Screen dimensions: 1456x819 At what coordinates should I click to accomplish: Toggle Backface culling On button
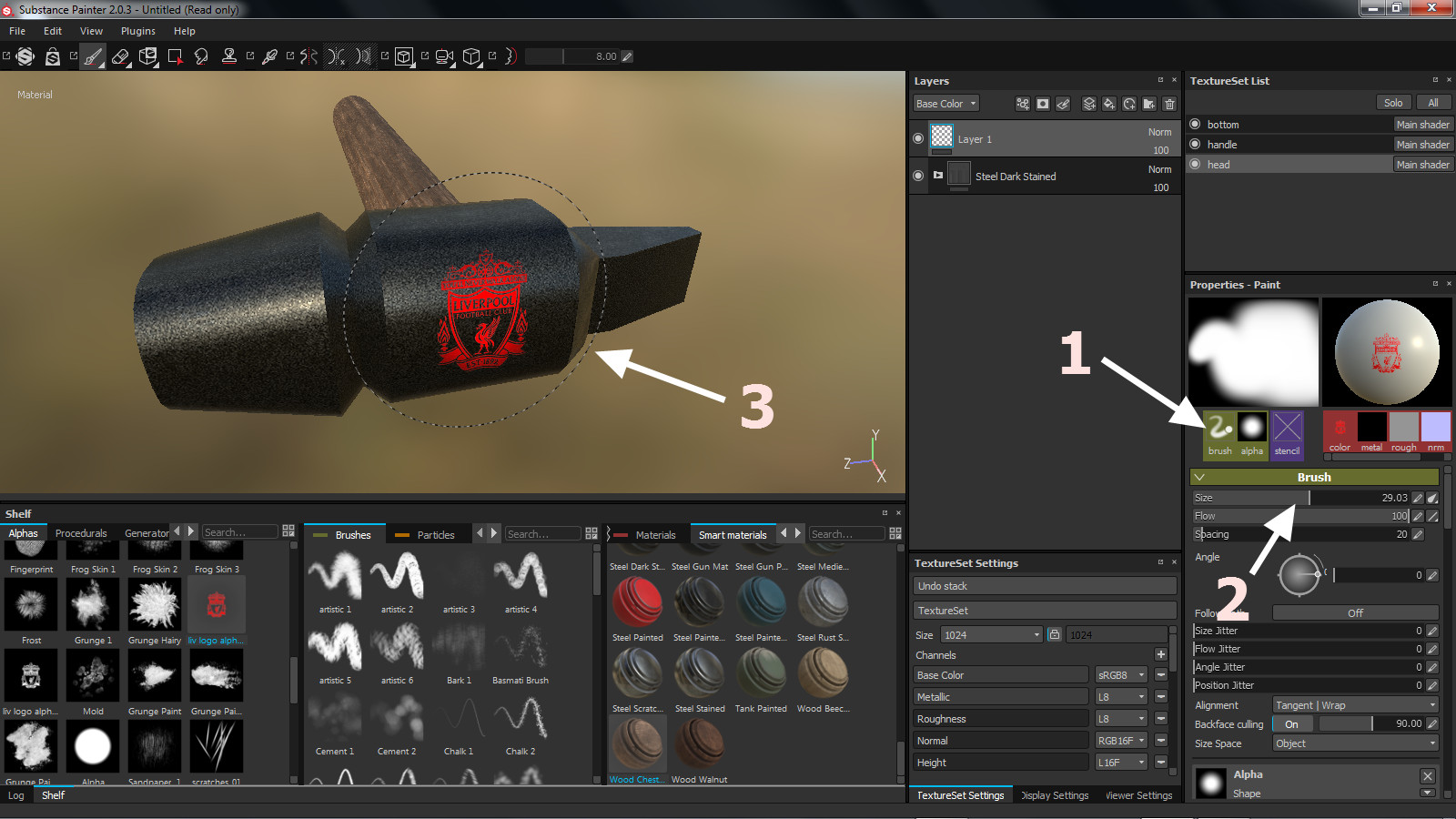(x=1291, y=724)
